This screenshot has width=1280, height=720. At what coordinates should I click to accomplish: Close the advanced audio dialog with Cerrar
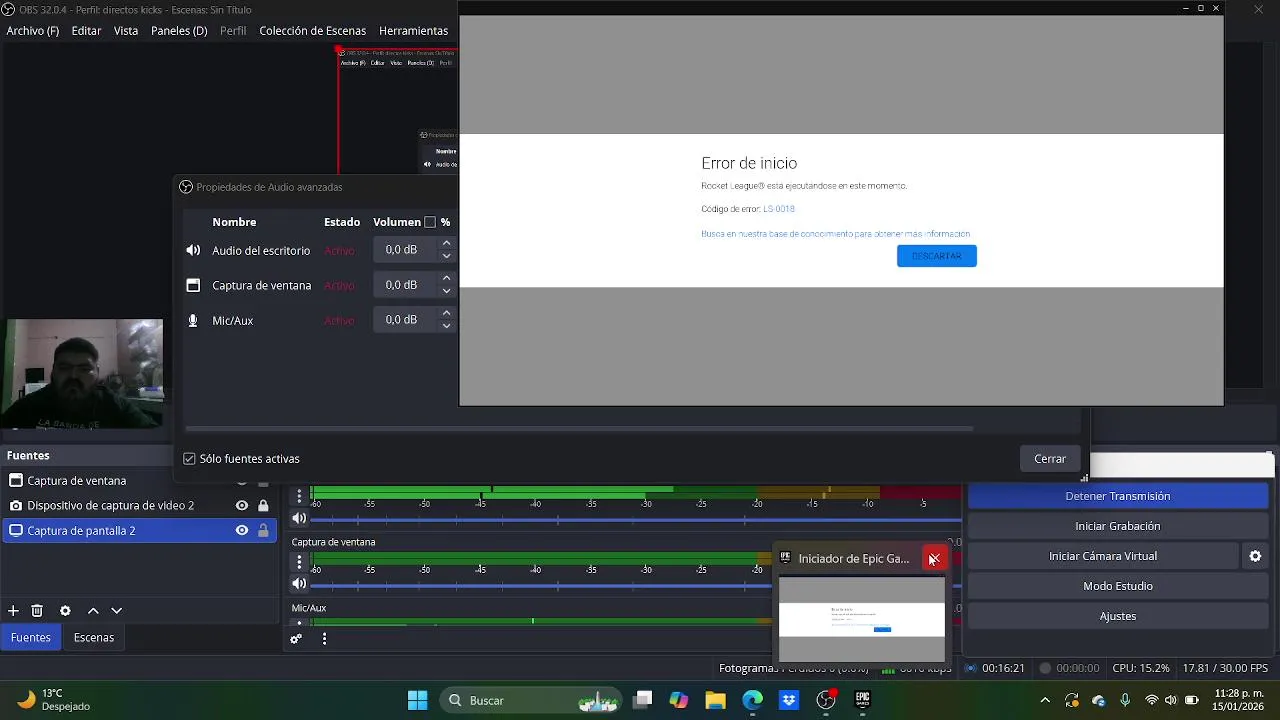point(1050,458)
